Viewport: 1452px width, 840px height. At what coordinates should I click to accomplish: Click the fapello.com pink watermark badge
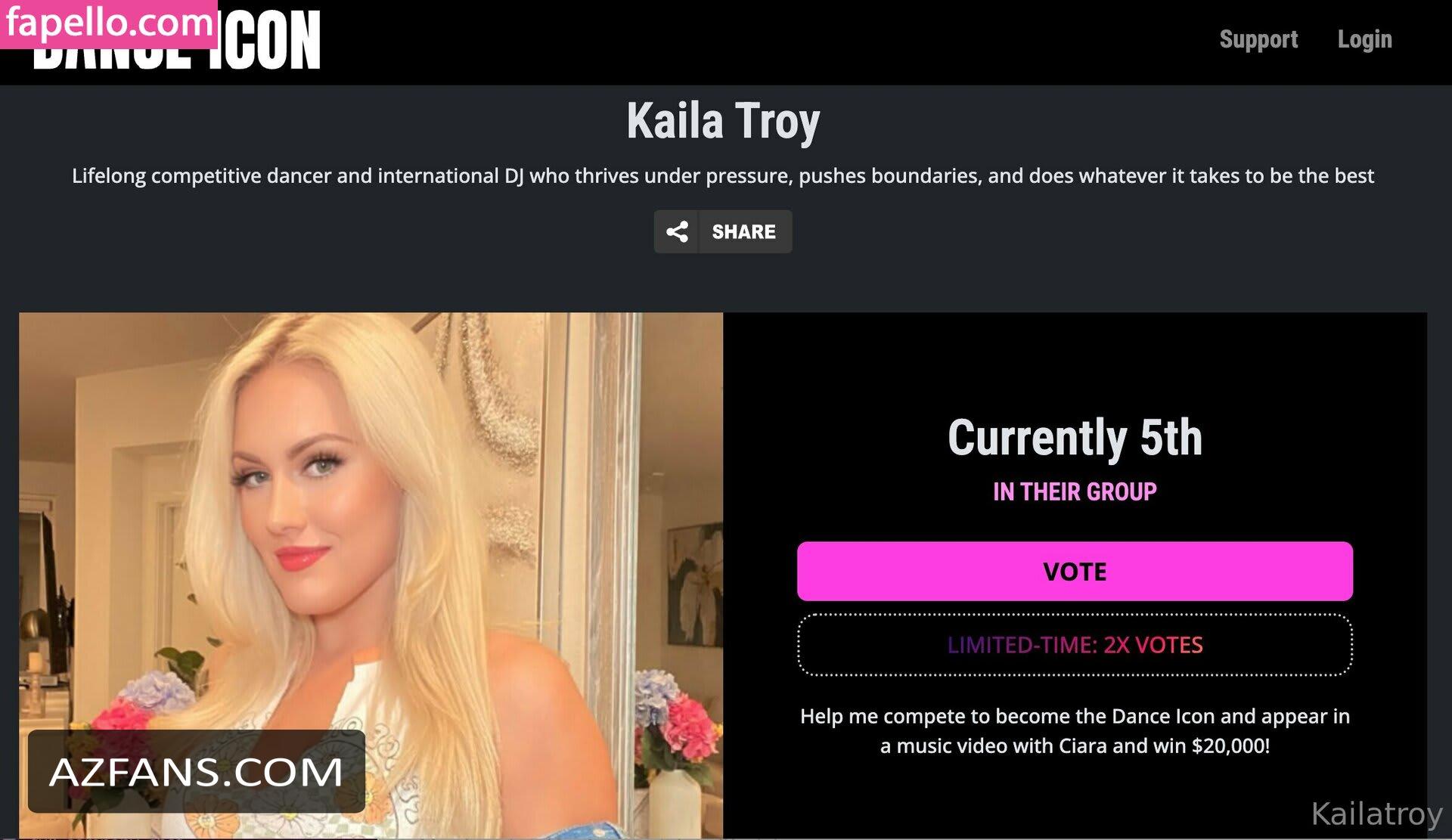click(x=109, y=23)
